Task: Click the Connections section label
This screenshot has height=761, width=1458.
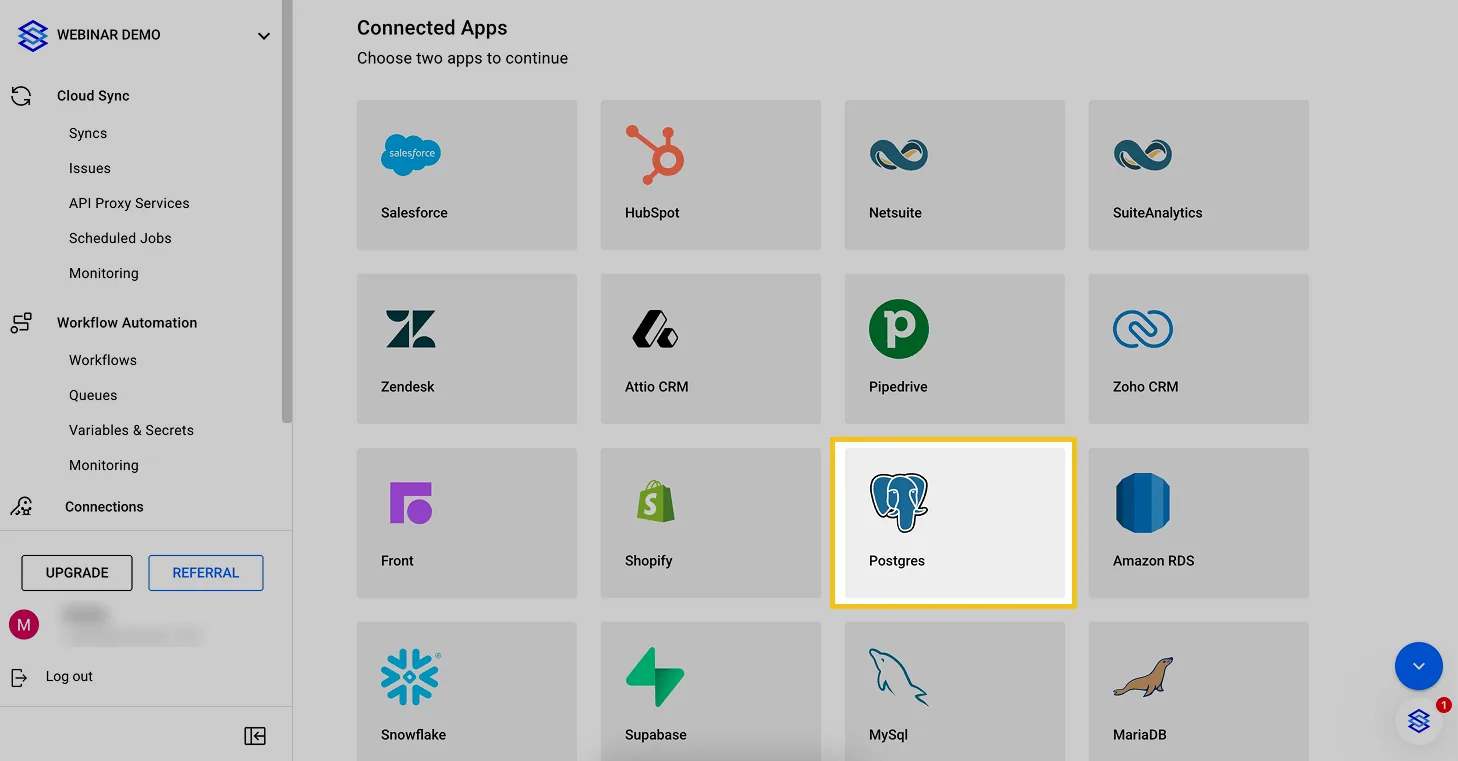Action: [104, 507]
